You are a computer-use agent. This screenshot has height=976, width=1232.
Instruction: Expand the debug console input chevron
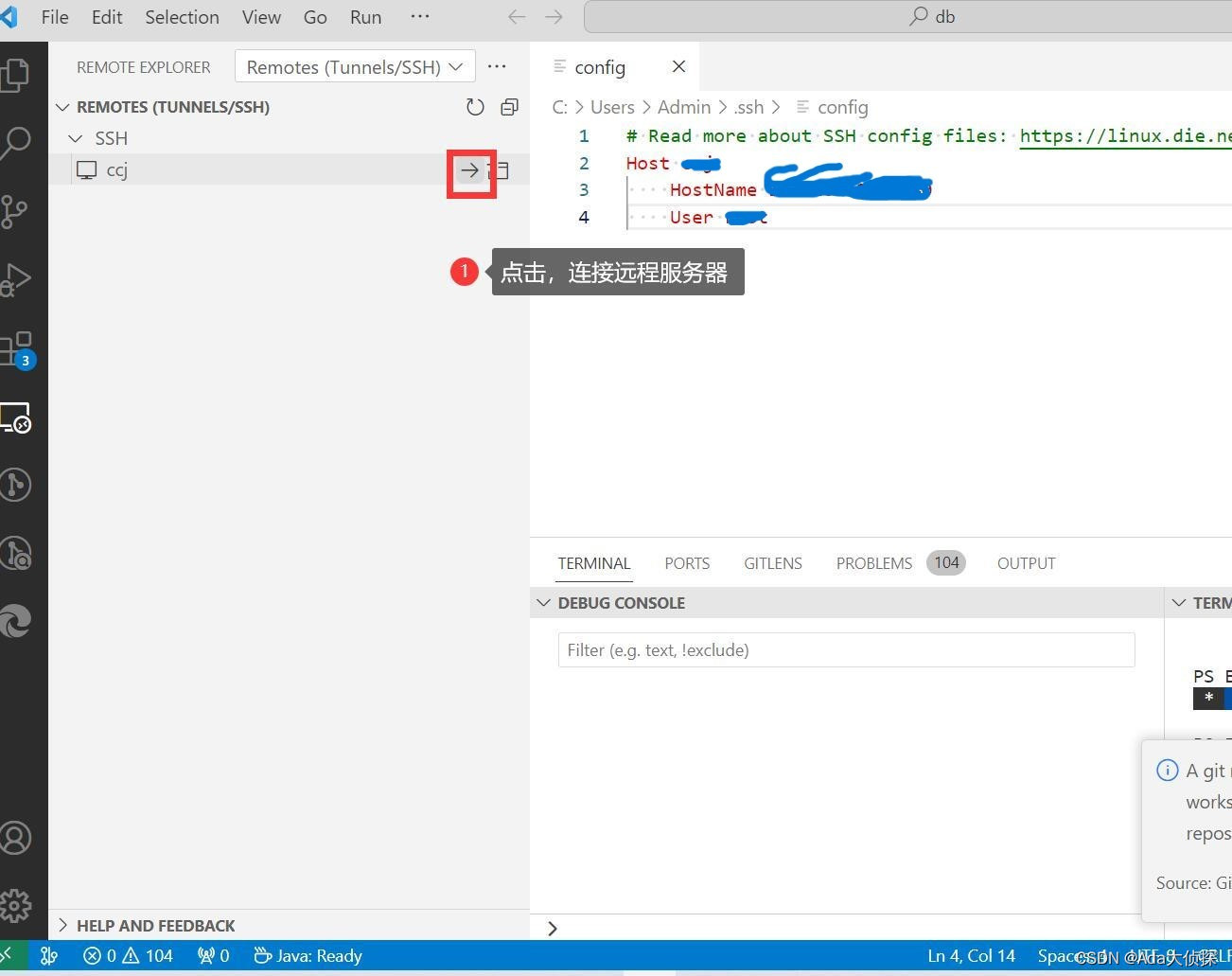click(552, 929)
